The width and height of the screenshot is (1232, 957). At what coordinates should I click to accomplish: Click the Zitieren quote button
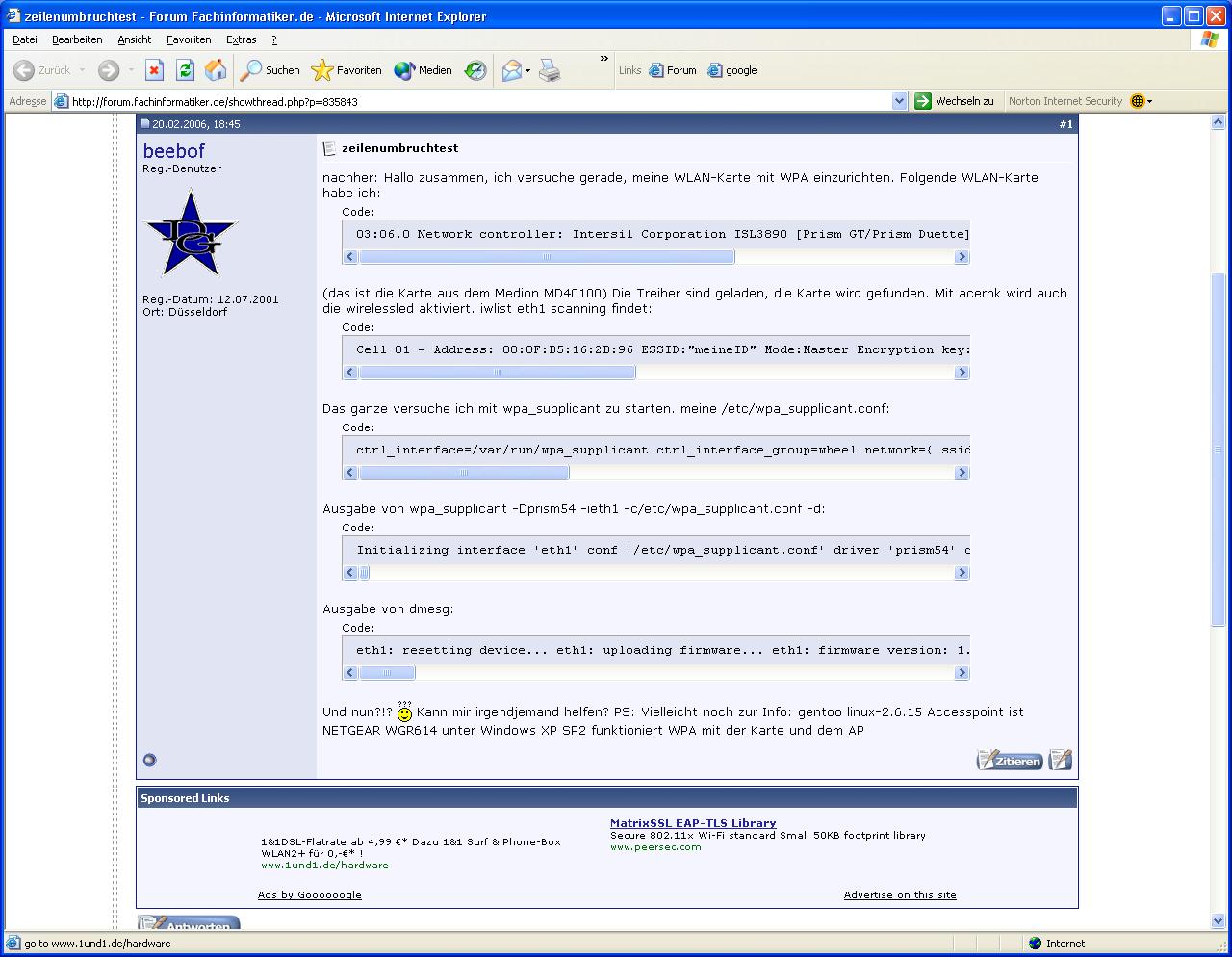1010,761
